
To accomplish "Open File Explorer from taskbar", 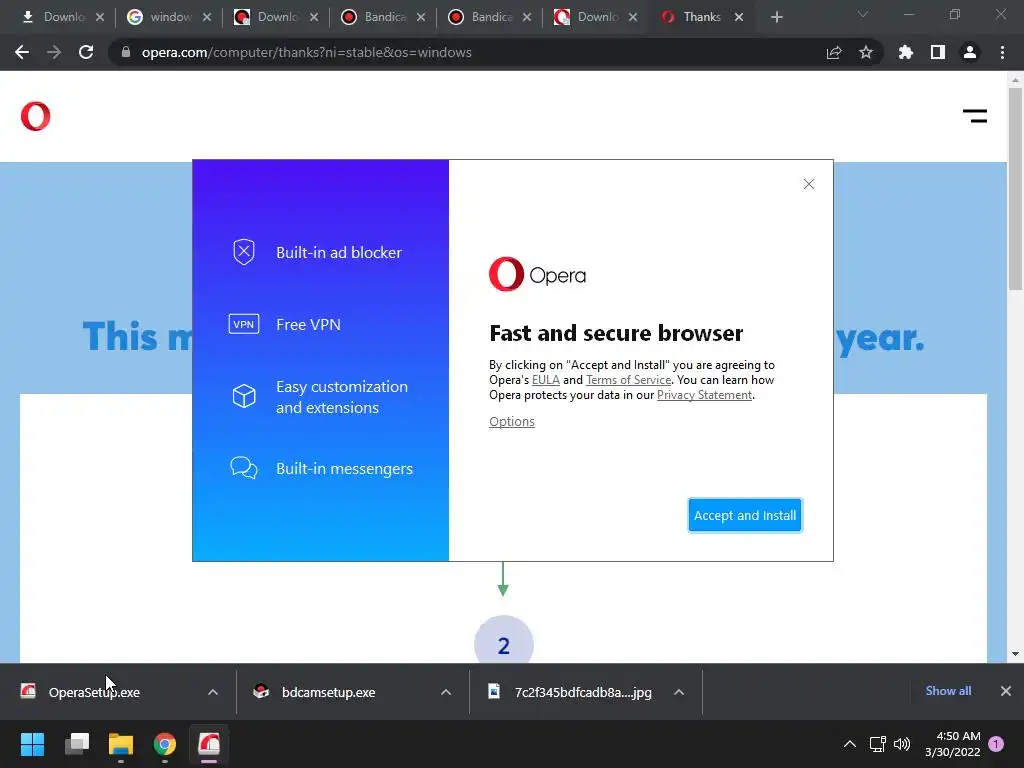I will pyautogui.click(x=121, y=744).
